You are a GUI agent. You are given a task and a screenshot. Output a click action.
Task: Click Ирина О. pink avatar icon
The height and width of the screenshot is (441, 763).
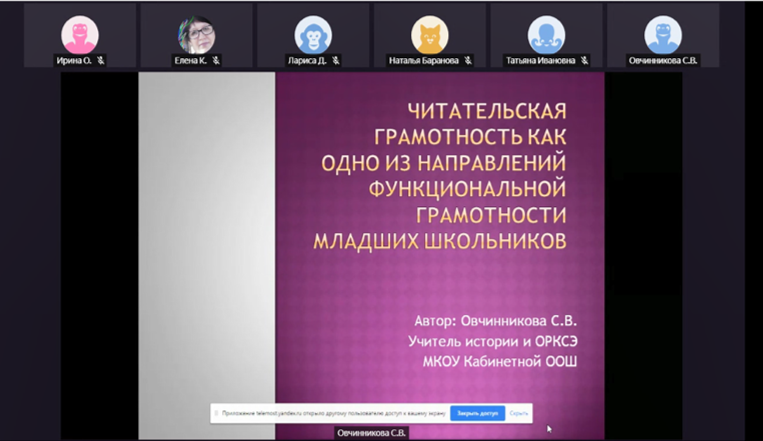click(x=80, y=36)
